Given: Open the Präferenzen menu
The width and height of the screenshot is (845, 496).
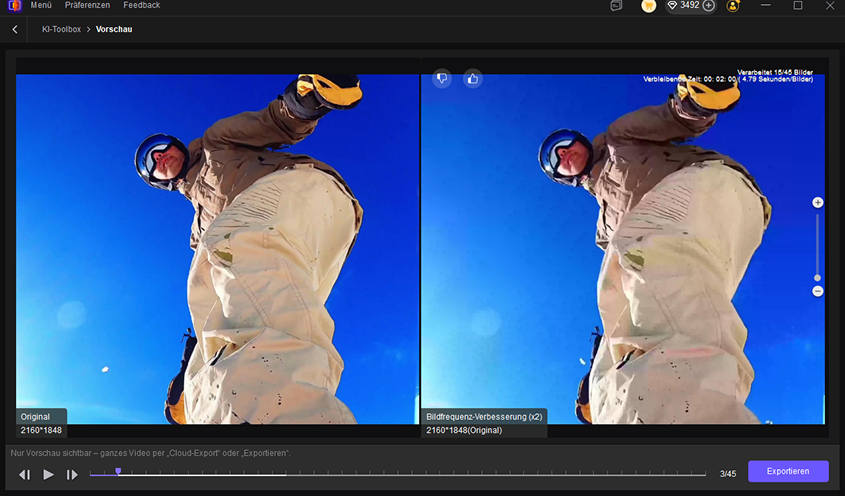Looking at the screenshot, I should [x=87, y=6].
